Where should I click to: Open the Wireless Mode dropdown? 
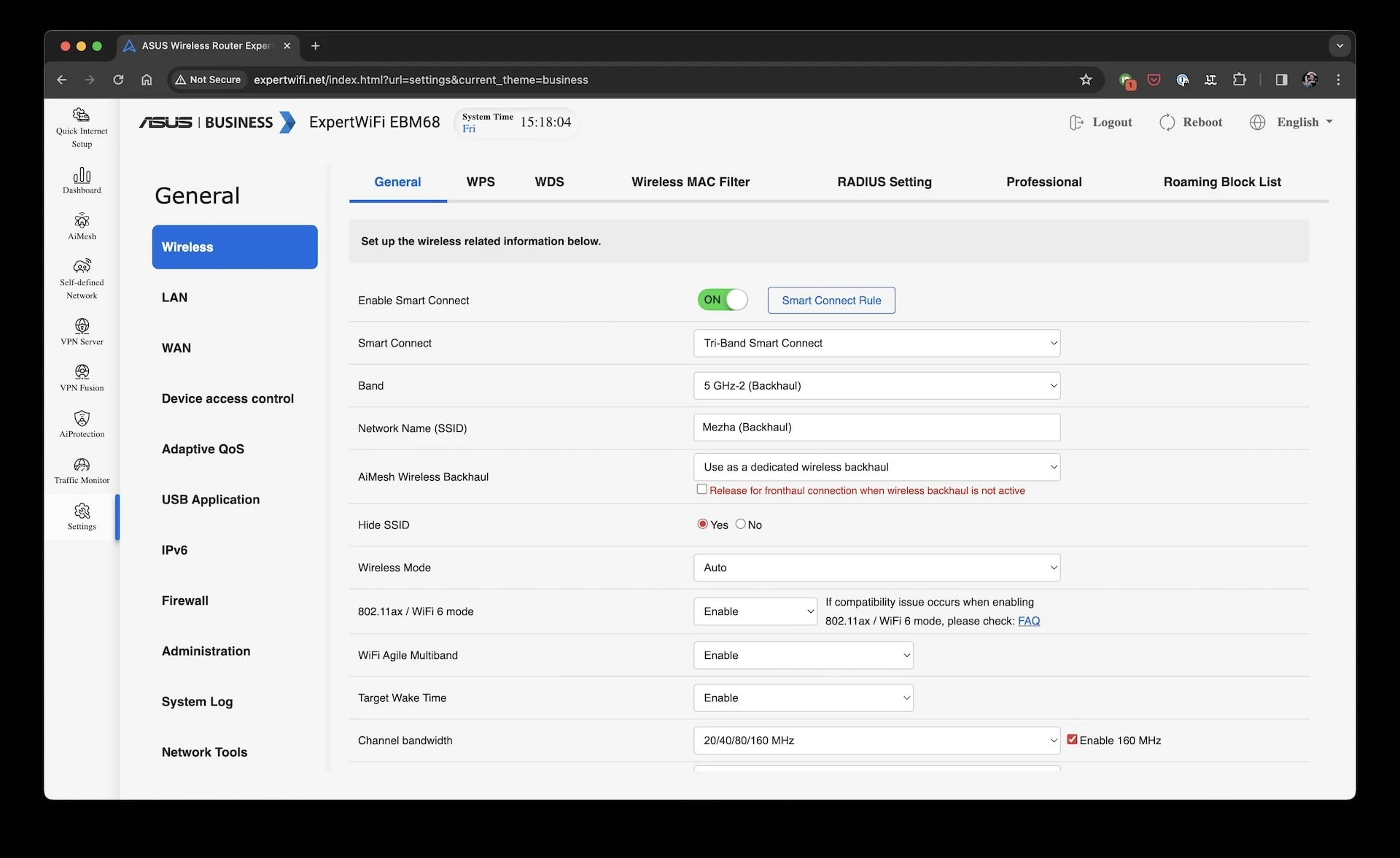876,568
